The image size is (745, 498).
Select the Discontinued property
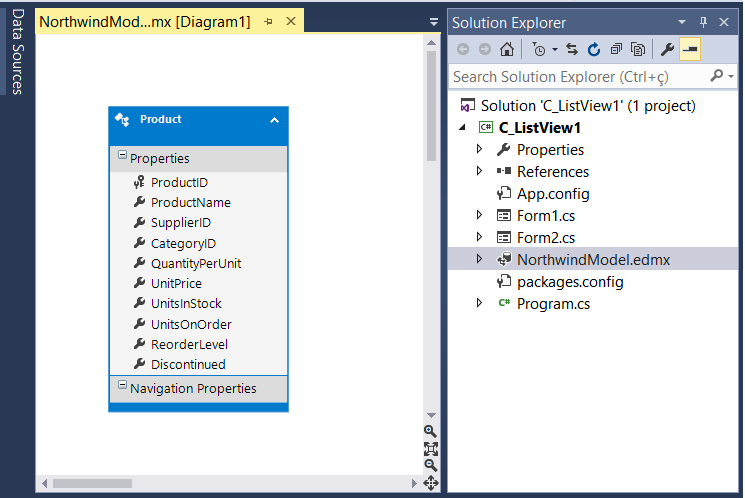point(188,364)
